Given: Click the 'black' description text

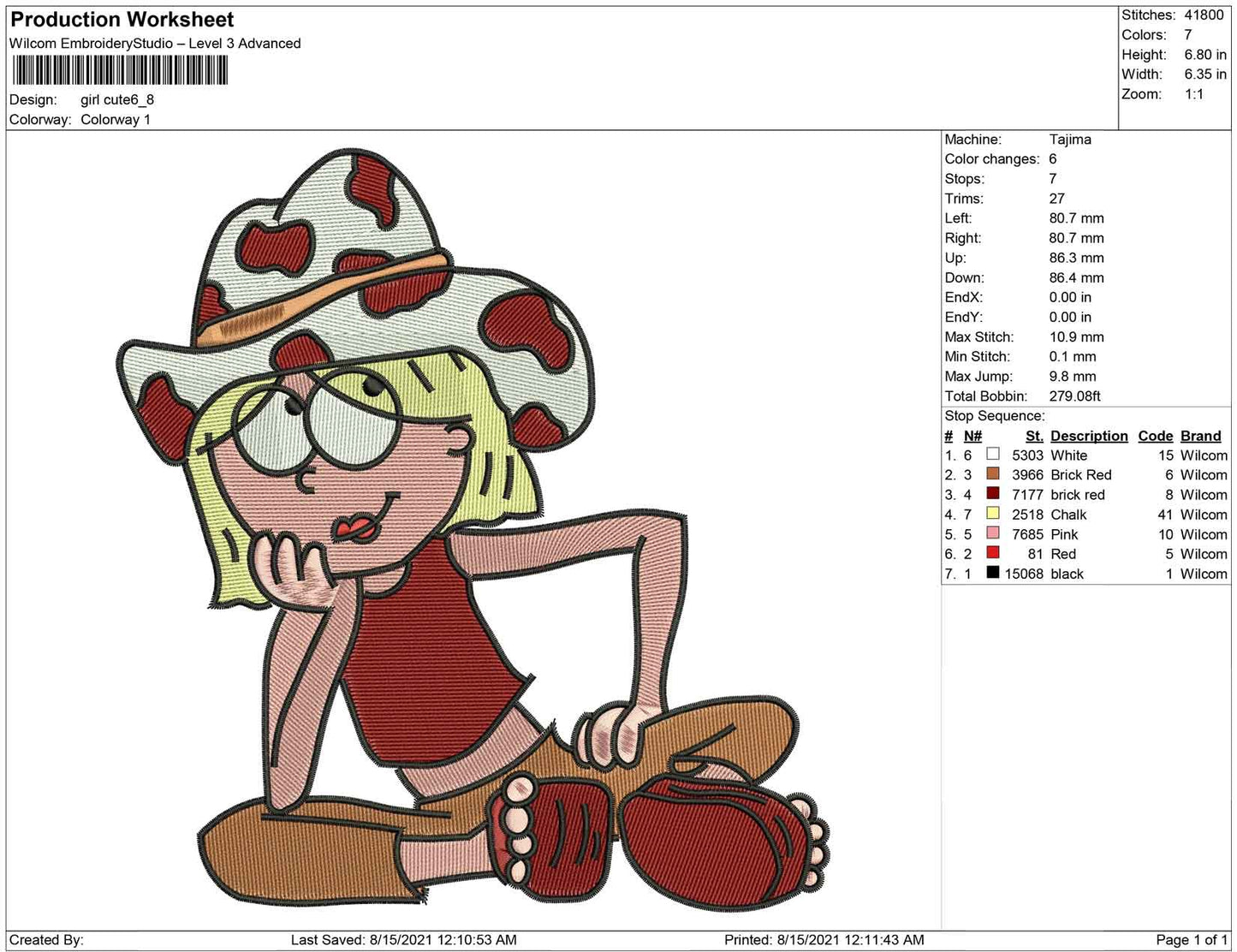Looking at the screenshot, I should (x=1067, y=574).
